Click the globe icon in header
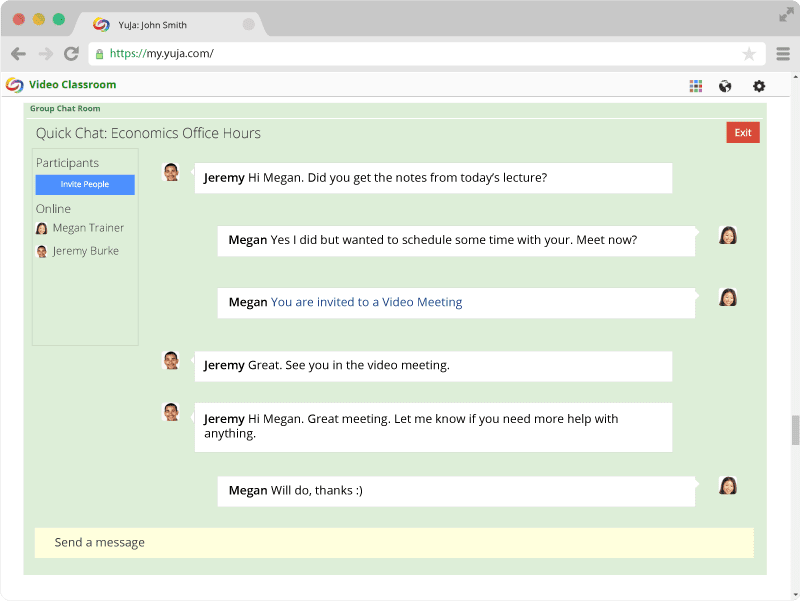800x614 pixels. tap(724, 86)
